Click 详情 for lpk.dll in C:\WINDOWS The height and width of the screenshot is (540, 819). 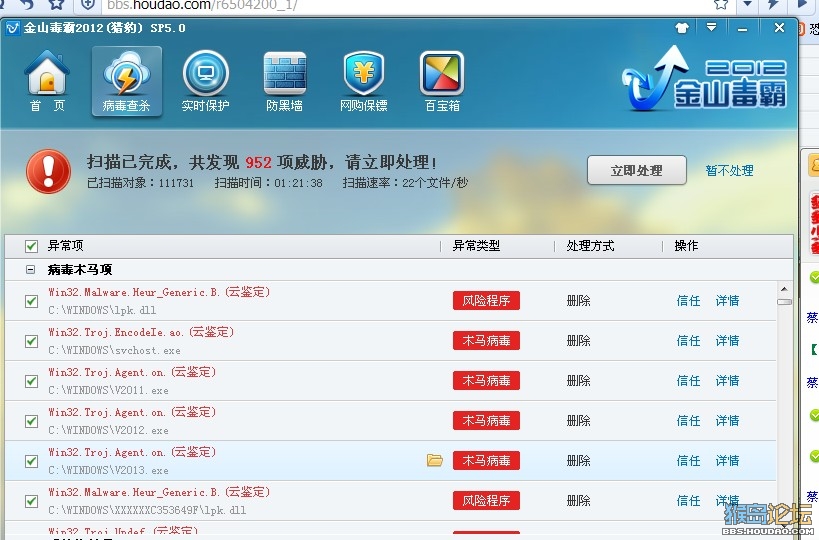pyautogui.click(x=728, y=300)
